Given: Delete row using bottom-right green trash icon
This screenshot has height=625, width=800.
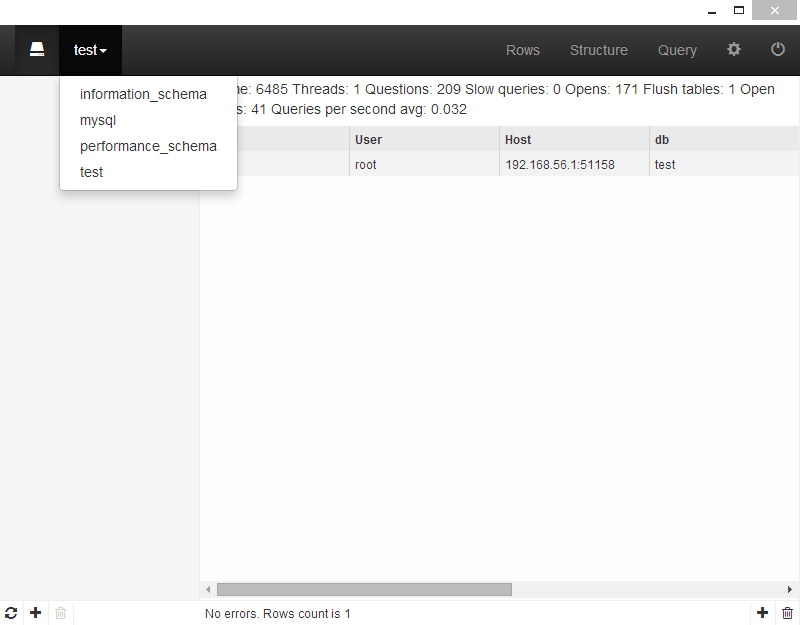Looking at the screenshot, I should [x=787, y=613].
